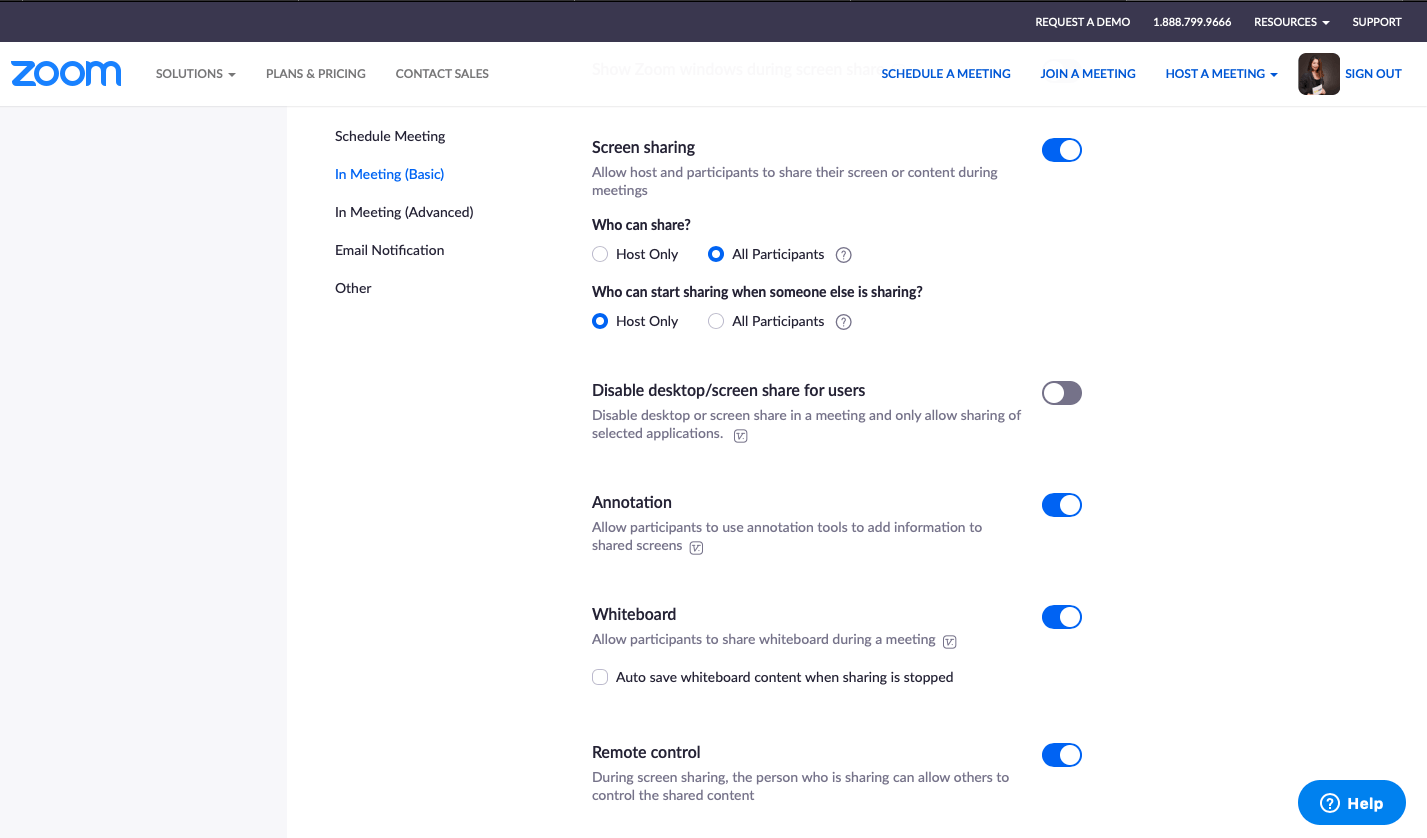Click help icon beside "All Participants" under Who can share
1427x838 pixels.
pyautogui.click(x=843, y=255)
